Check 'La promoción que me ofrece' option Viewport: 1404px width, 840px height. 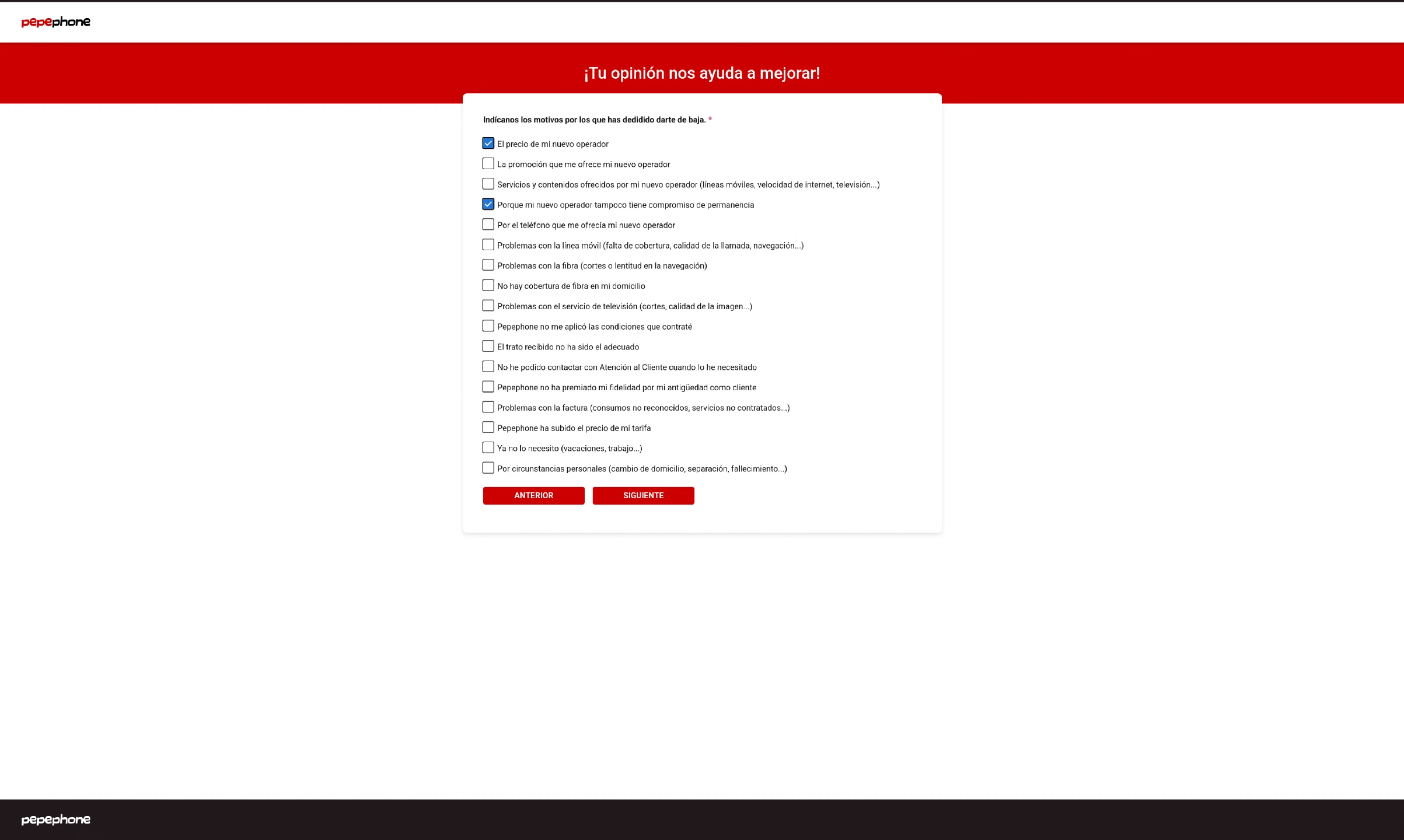click(488, 164)
